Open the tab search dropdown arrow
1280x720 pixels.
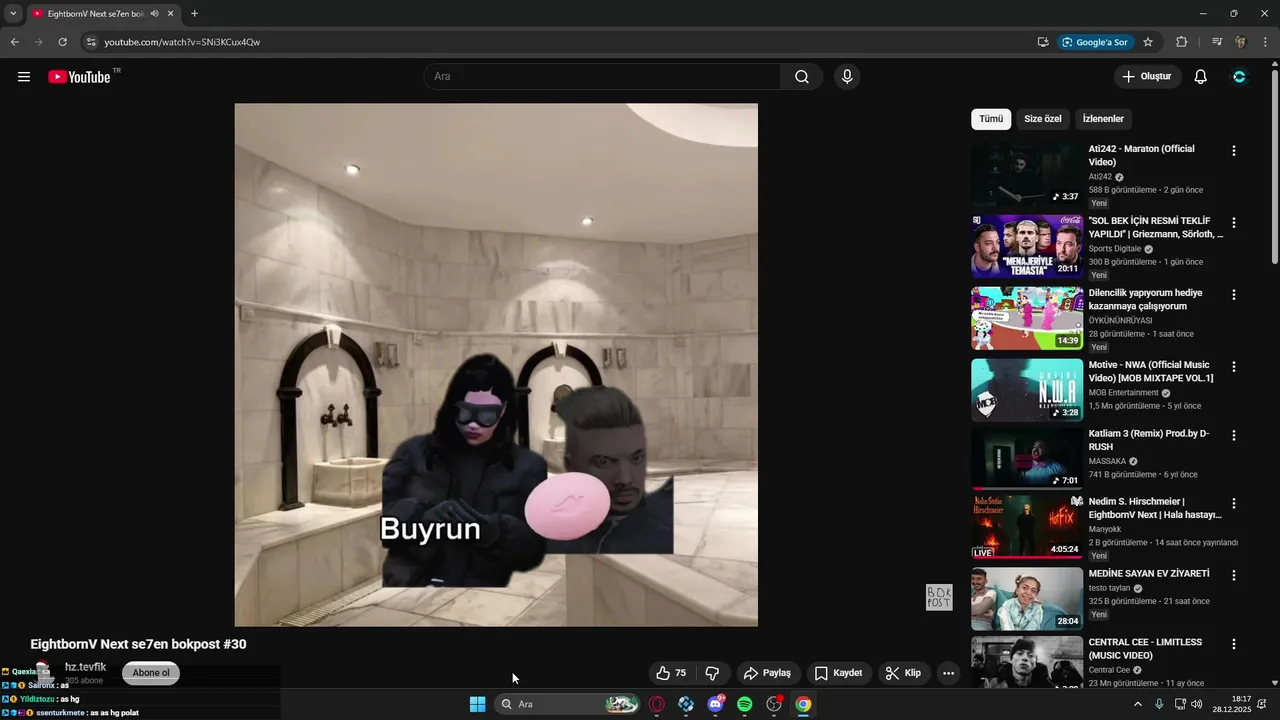[13, 14]
